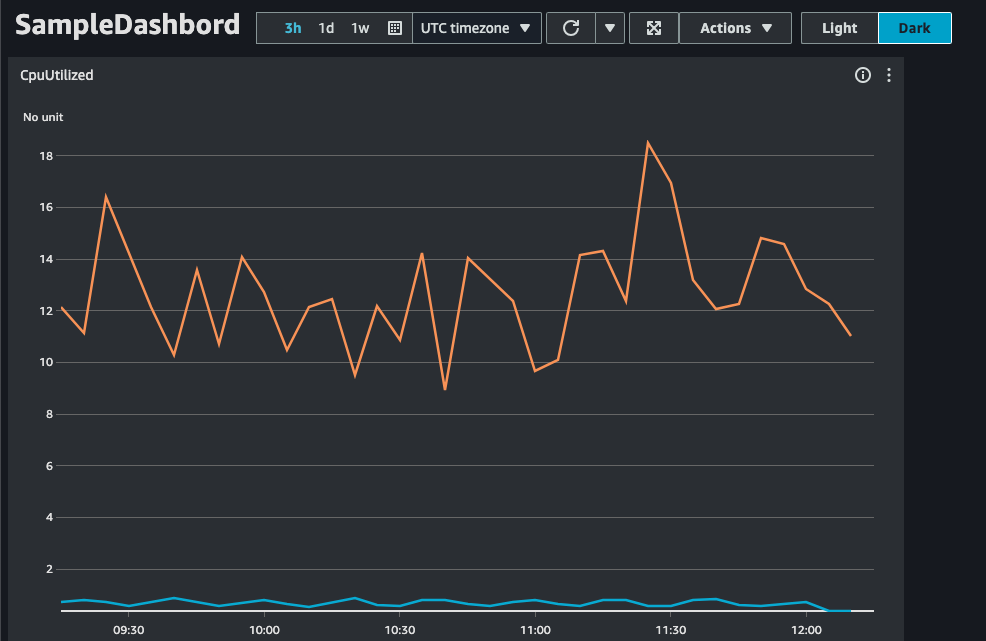Image resolution: width=986 pixels, height=641 pixels.
Task: Click the 10:00 time axis label
Action: [264, 630]
